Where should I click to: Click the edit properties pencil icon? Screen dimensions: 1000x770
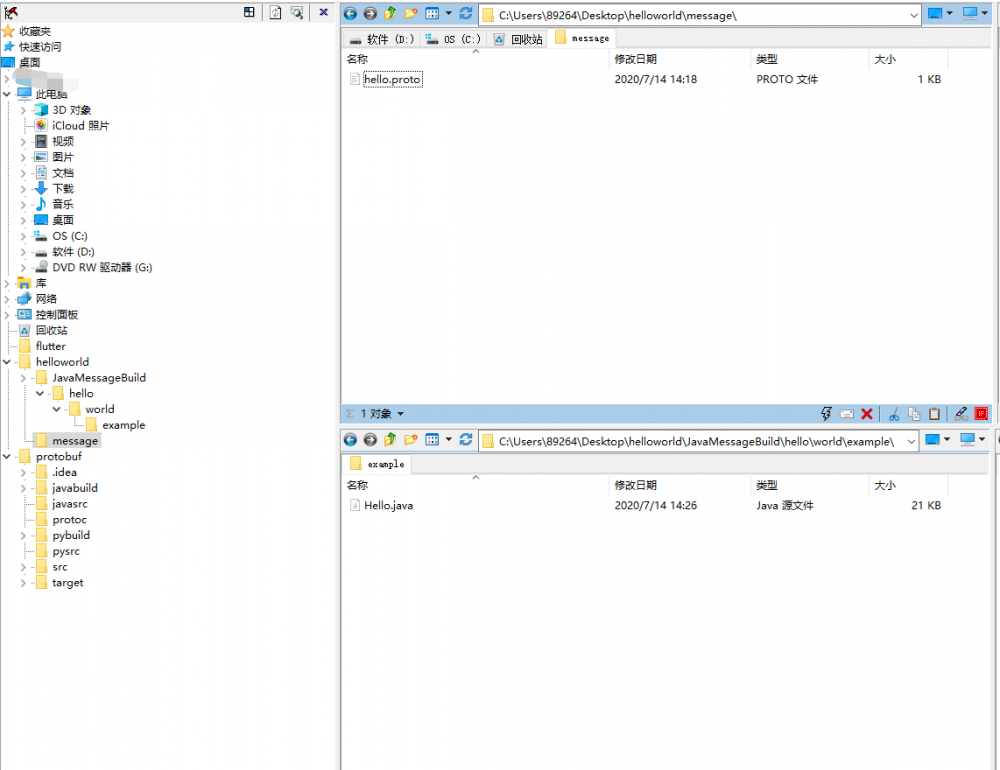(x=961, y=413)
